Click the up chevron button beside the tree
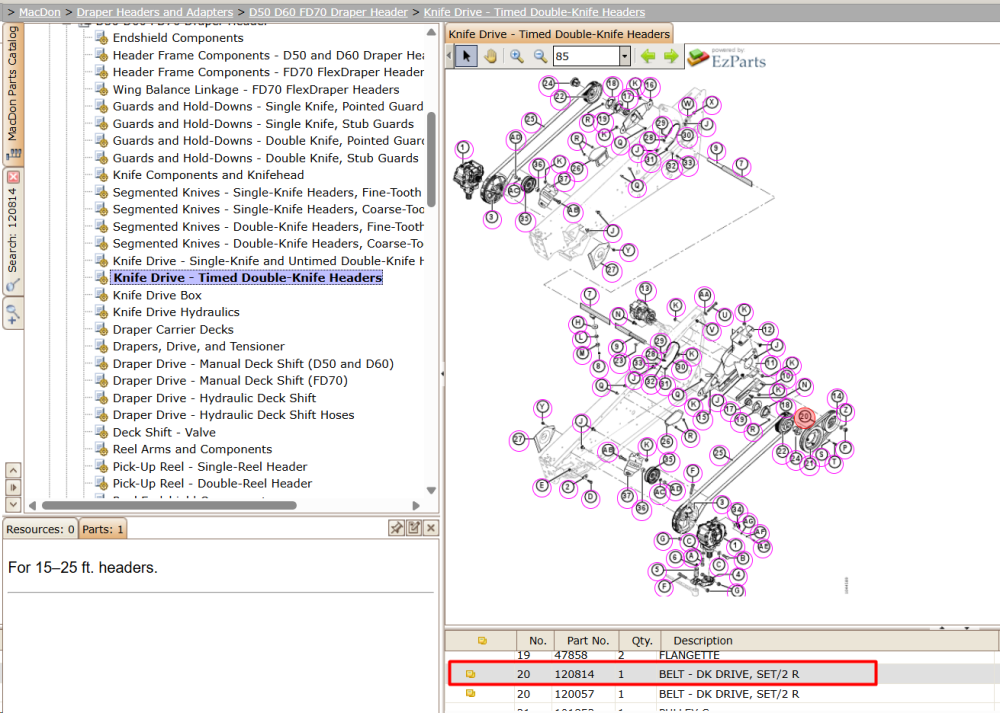The width and height of the screenshot is (1000, 713). 13,471
